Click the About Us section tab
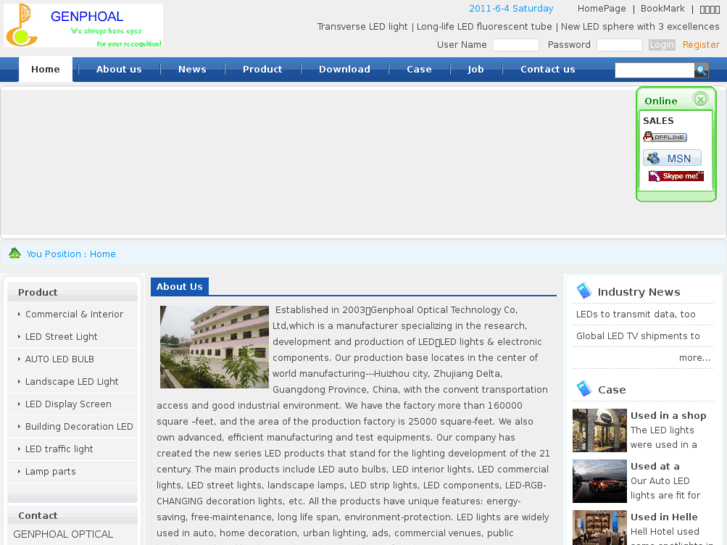The height and width of the screenshot is (545, 727). 179,287
